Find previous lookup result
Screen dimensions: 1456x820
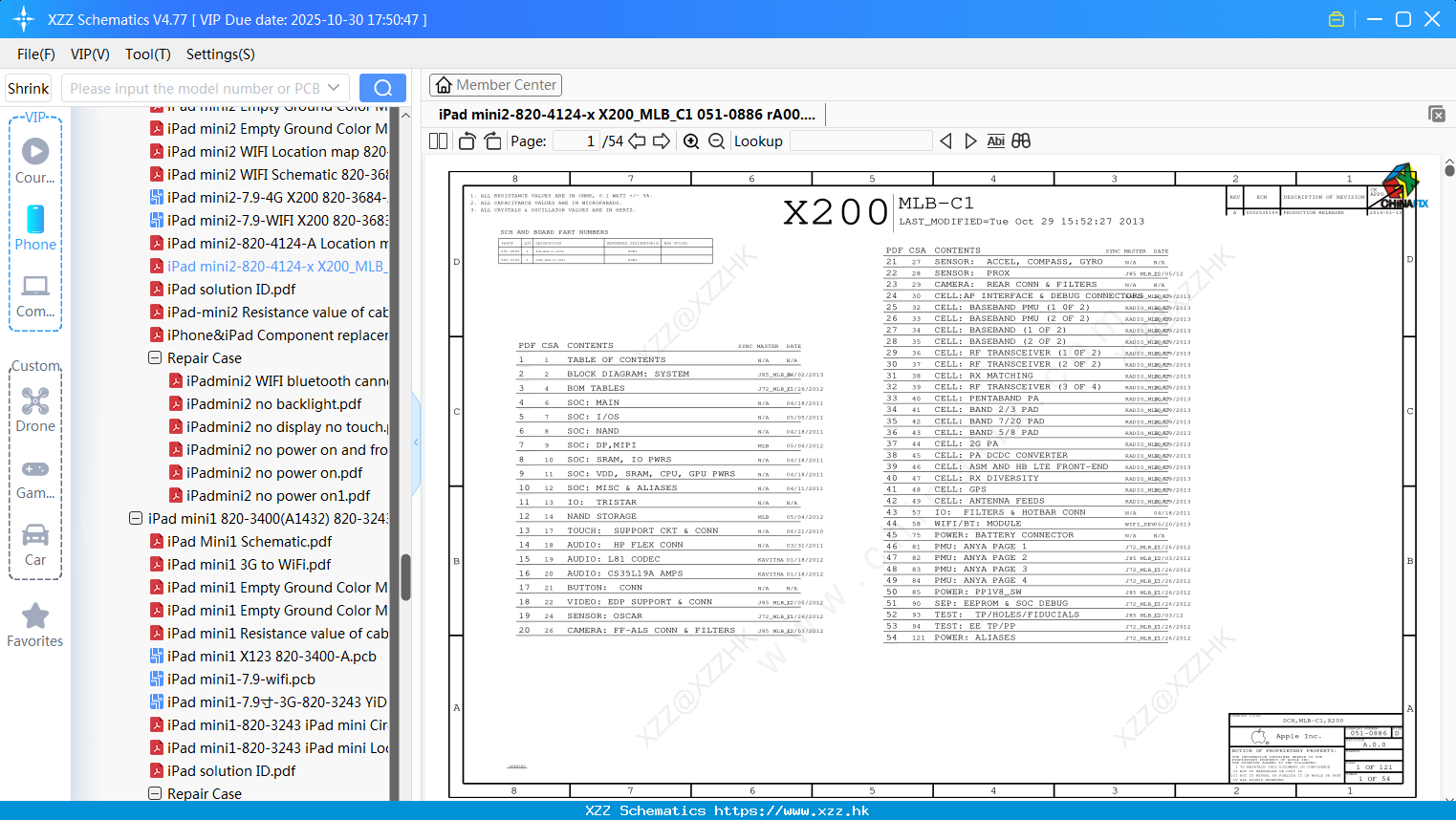click(945, 140)
